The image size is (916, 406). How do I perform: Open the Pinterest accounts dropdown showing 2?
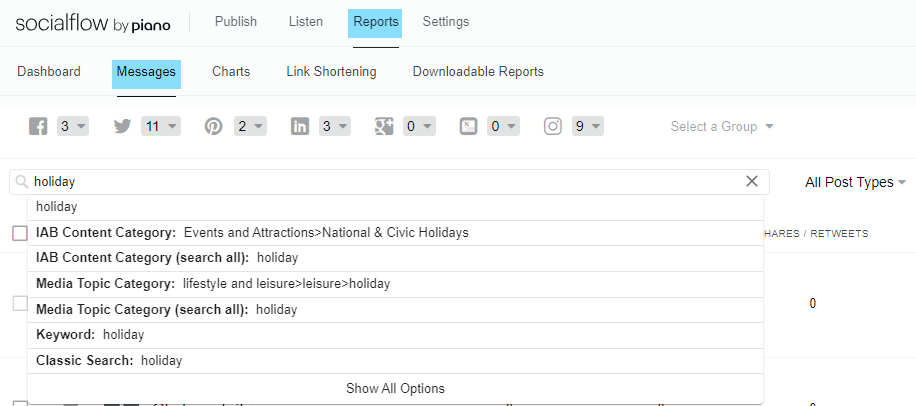[250, 126]
